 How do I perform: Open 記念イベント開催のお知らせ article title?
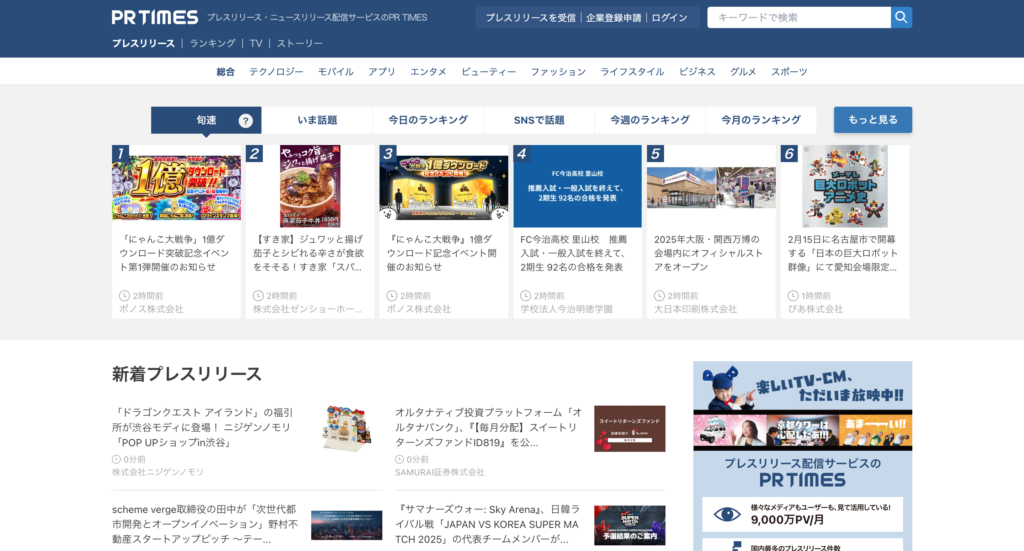pos(441,253)
